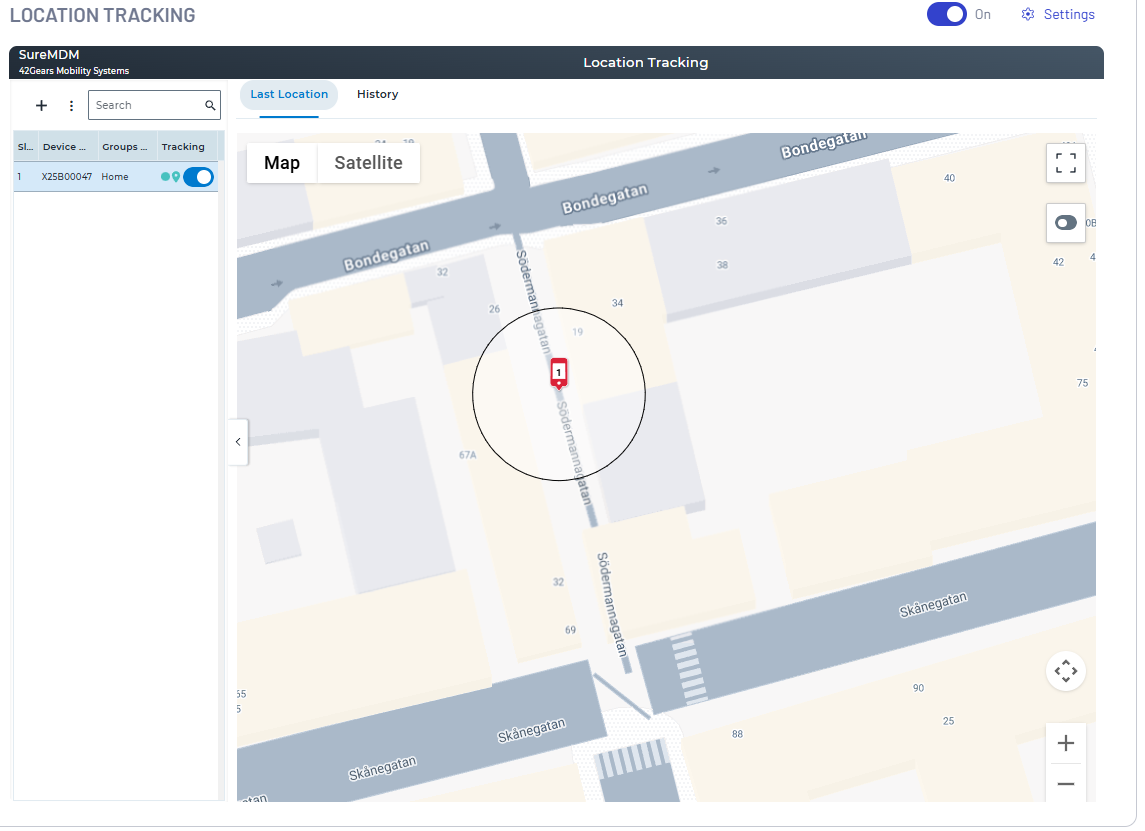1145x831 pixels.
Task: Click the magnifier icon in Search box
Action: [x=210, y=106]
